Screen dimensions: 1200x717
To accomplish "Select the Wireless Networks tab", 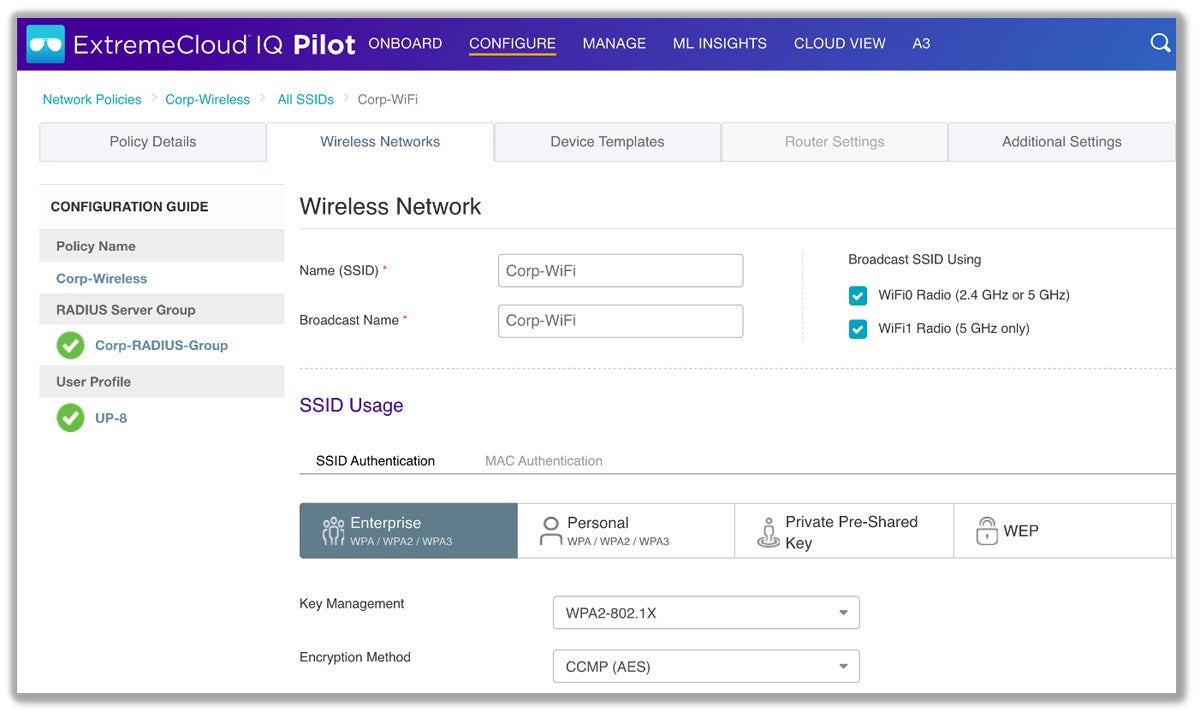I will (380, 142).
